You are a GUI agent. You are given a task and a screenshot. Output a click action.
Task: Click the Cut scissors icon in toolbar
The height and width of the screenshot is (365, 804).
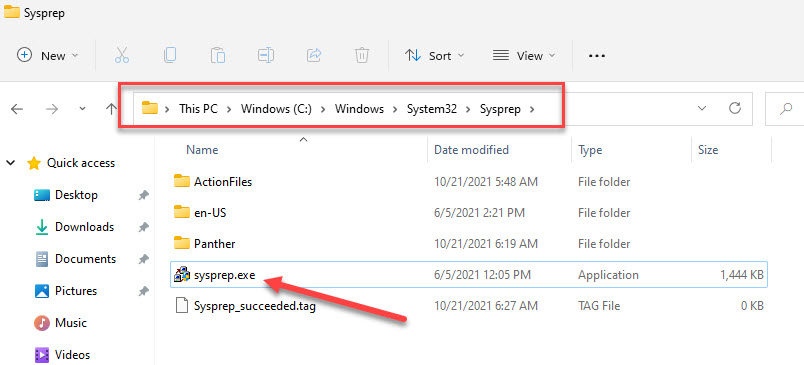pos(122,55)
